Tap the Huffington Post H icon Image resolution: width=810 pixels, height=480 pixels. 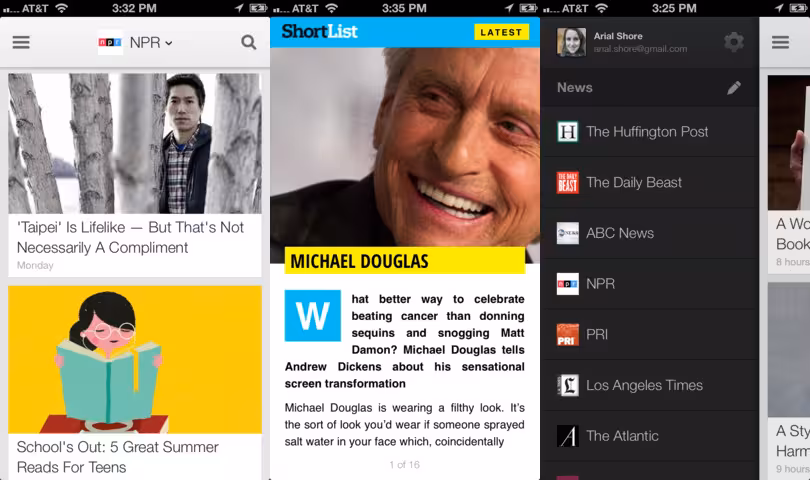click(x=568, y=132)
